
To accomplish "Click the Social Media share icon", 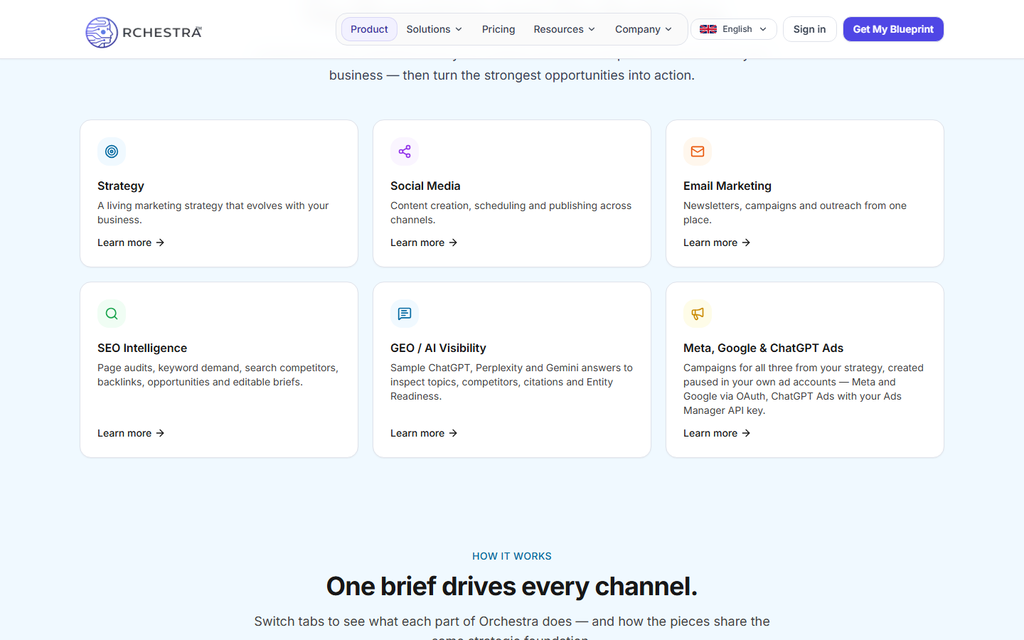I will 405,152.
